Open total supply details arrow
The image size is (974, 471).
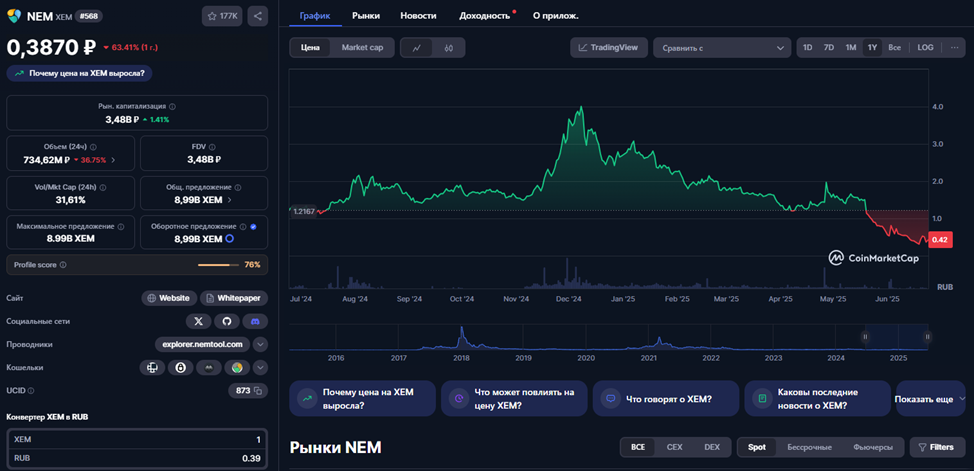(230, 199)
